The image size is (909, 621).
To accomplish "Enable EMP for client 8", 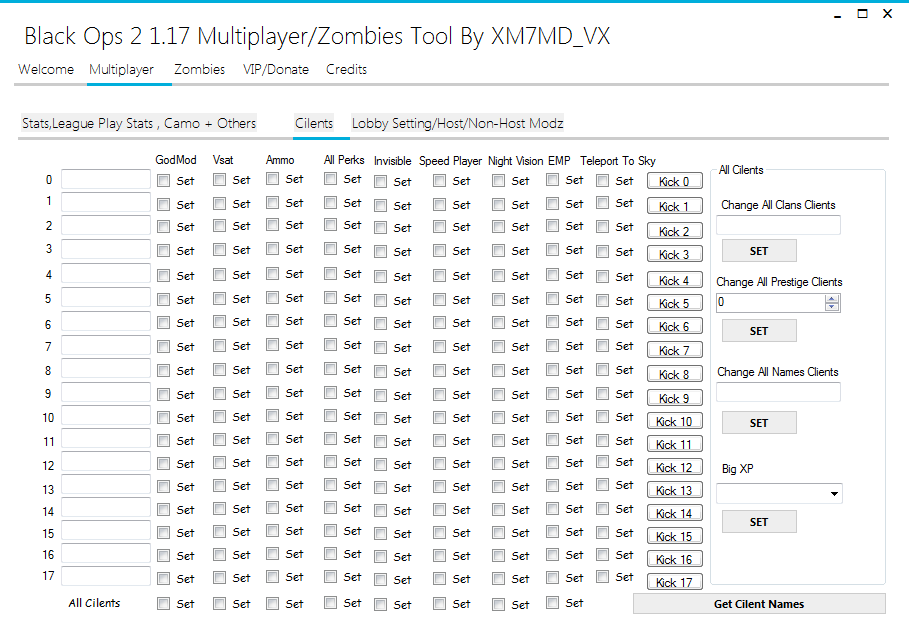I will click(x=552, y=370).
